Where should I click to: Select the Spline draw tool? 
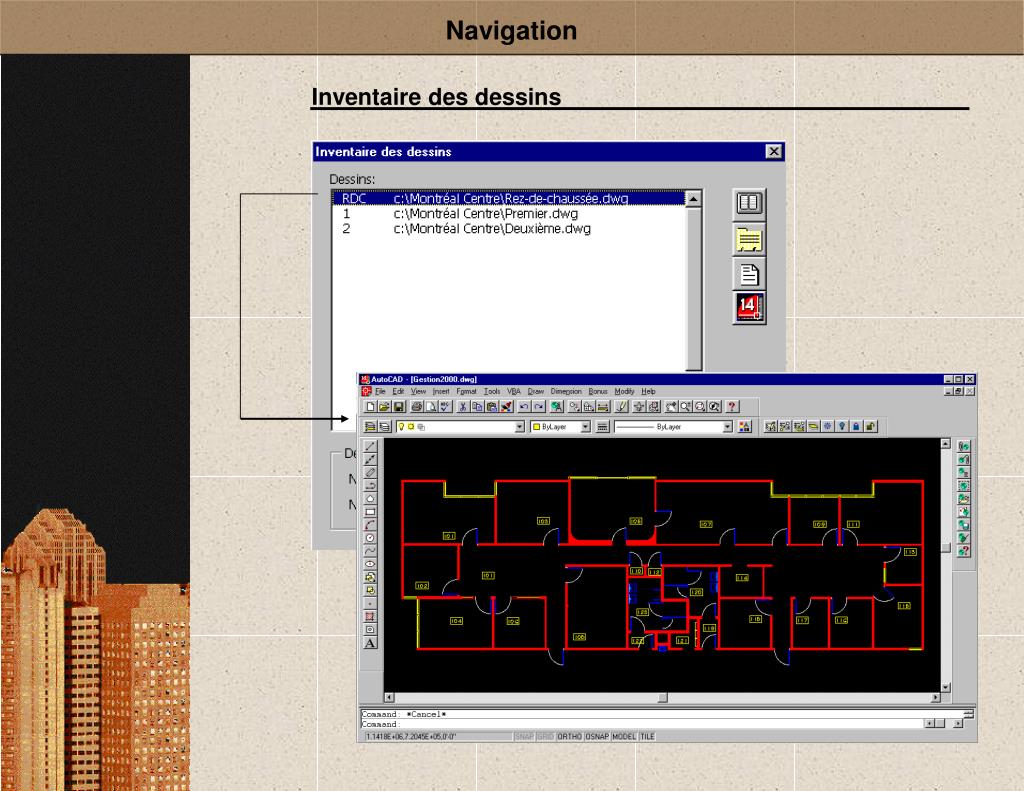[x=370, y=551]
